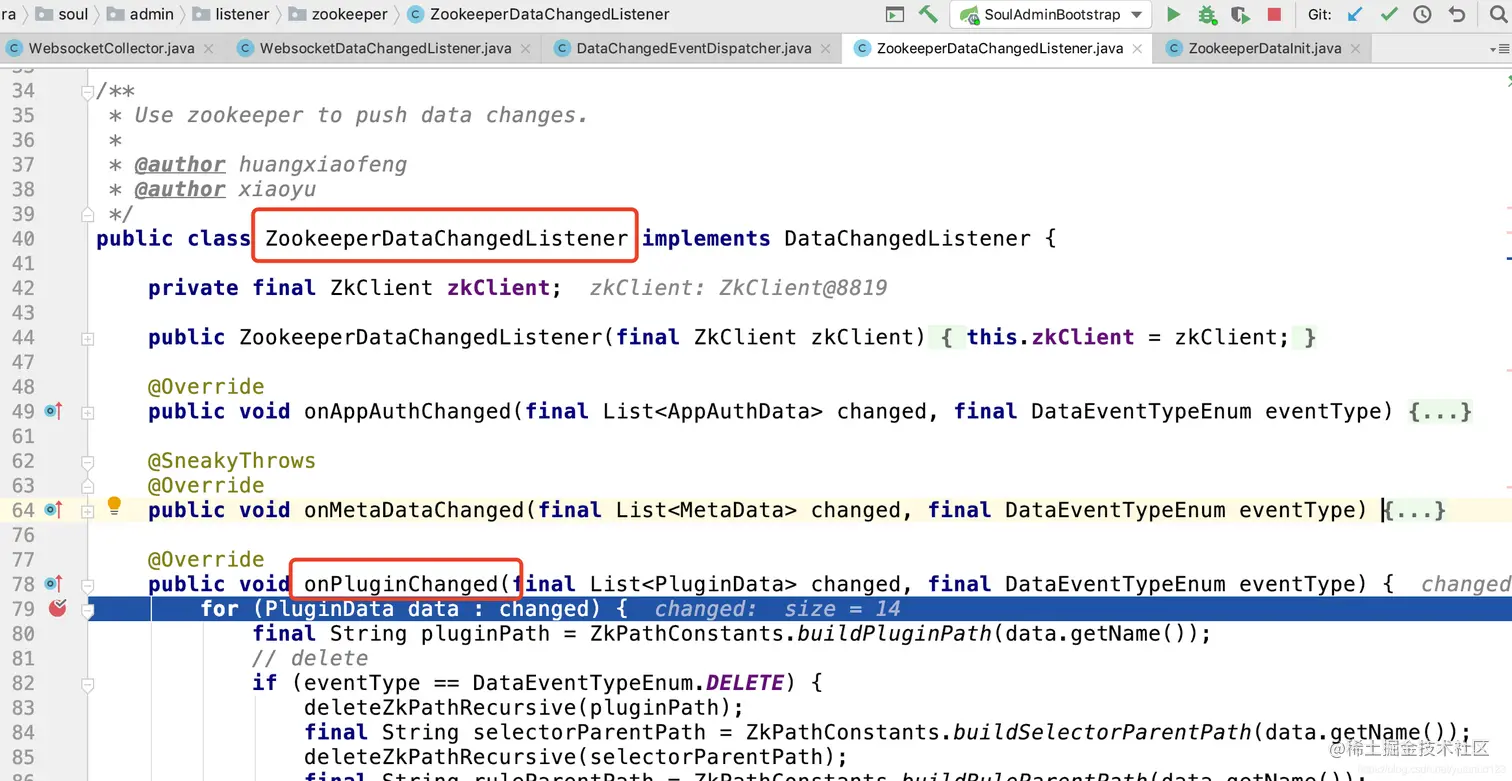Collapse the onPluginChanged method at line 78

coord(87,585)
